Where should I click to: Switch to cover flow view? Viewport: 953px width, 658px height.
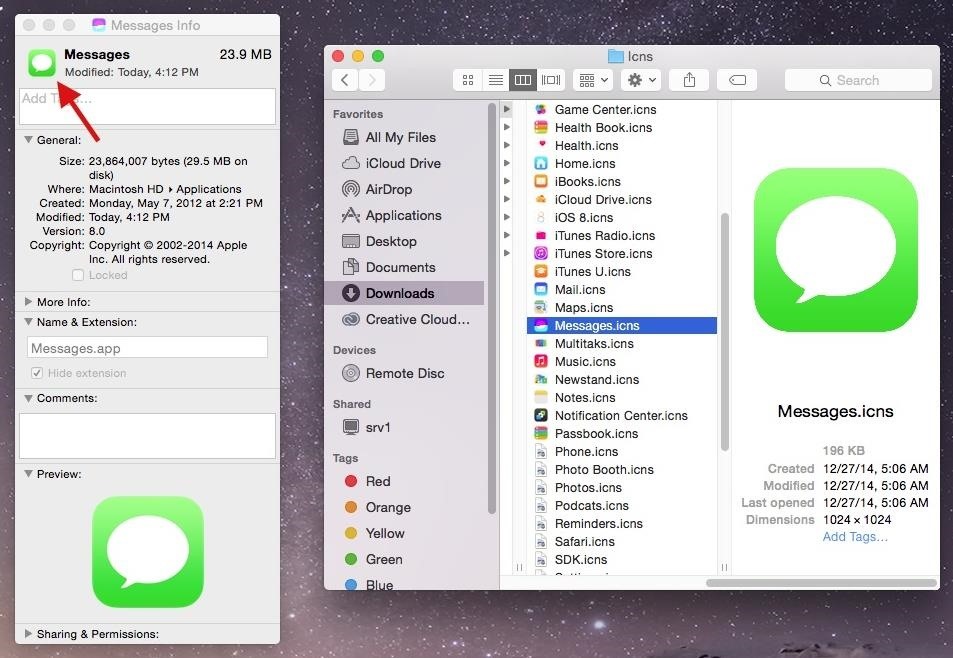[551, 80]
